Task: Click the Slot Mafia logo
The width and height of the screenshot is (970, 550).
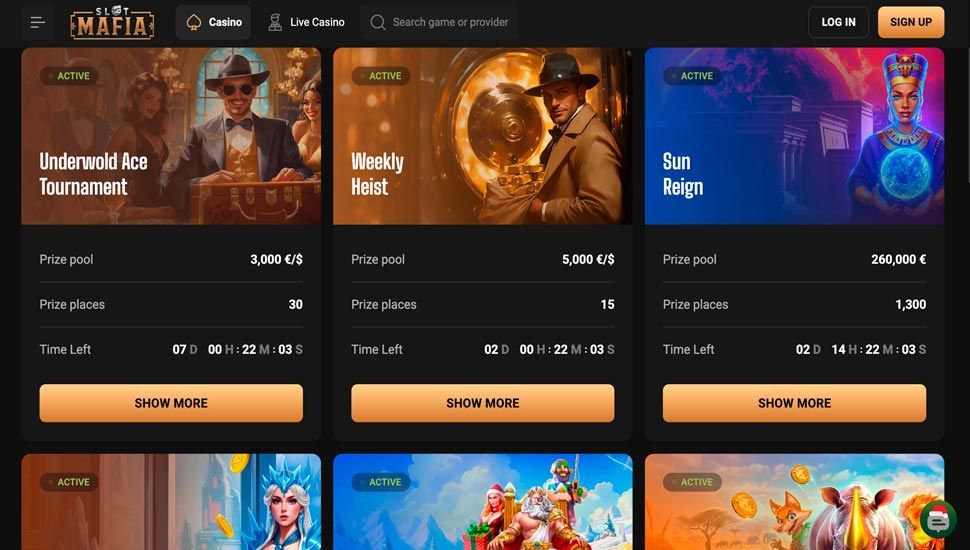Action: [x=112, y=22]
